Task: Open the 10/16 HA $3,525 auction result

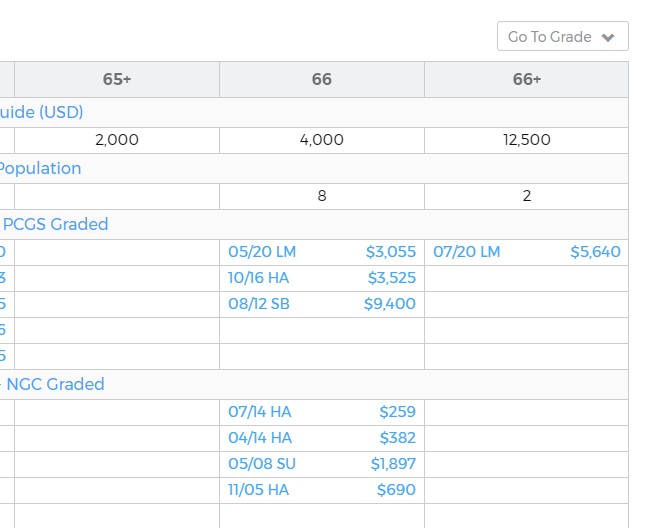Action: point(321,278)
